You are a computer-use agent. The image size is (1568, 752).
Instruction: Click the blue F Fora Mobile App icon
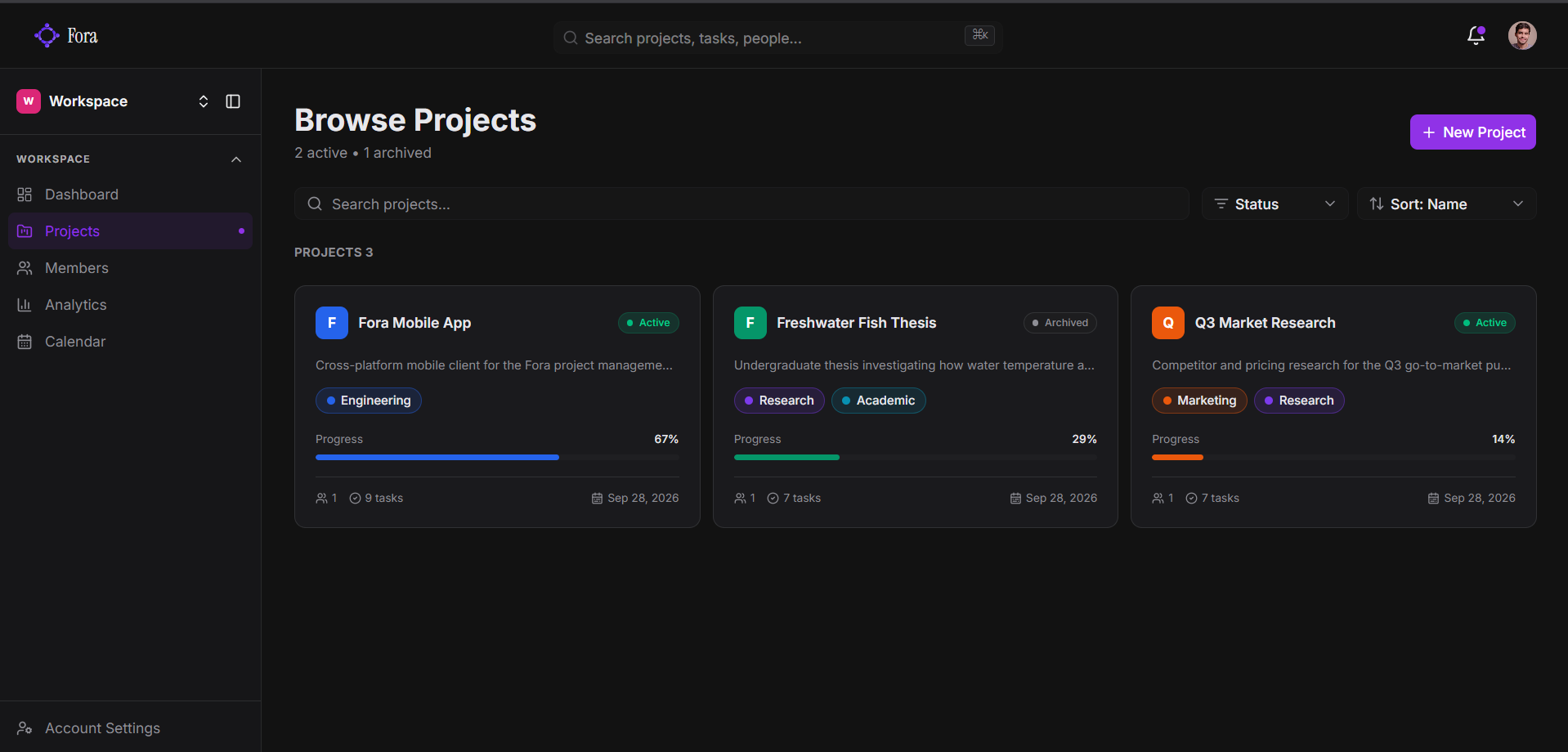click(332, 323)
